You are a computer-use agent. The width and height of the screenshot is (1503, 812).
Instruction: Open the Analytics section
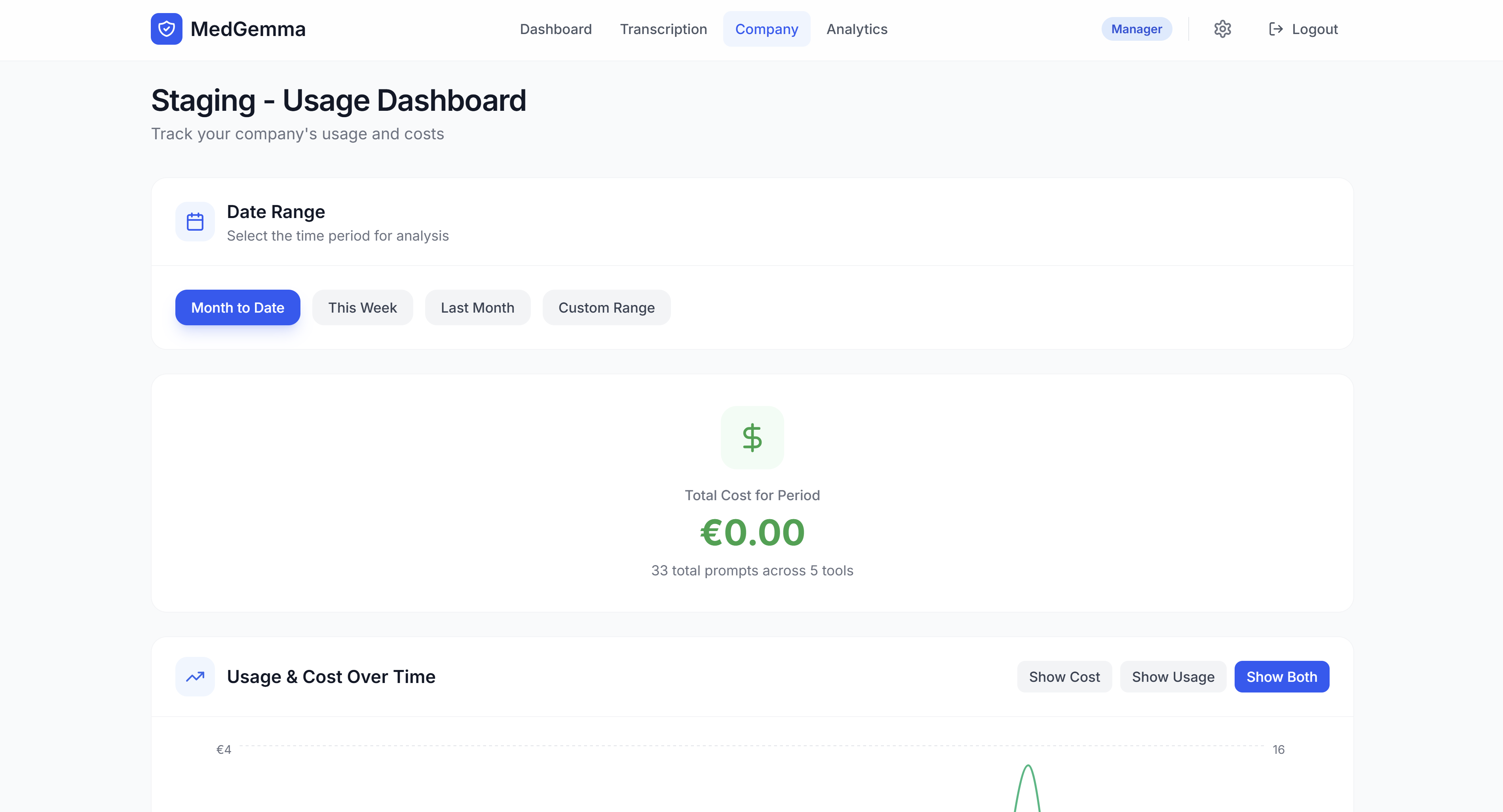tap(857, 28)
